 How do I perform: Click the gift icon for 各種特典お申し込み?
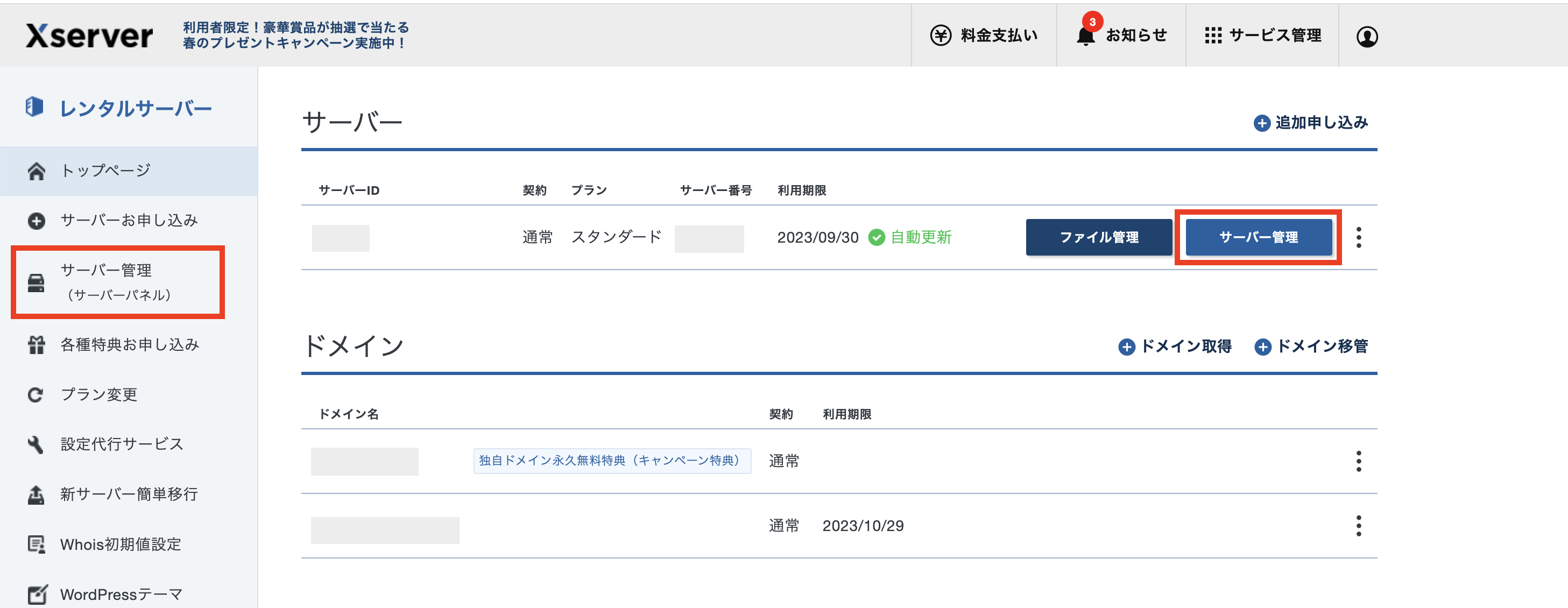[x=37, y=345]
